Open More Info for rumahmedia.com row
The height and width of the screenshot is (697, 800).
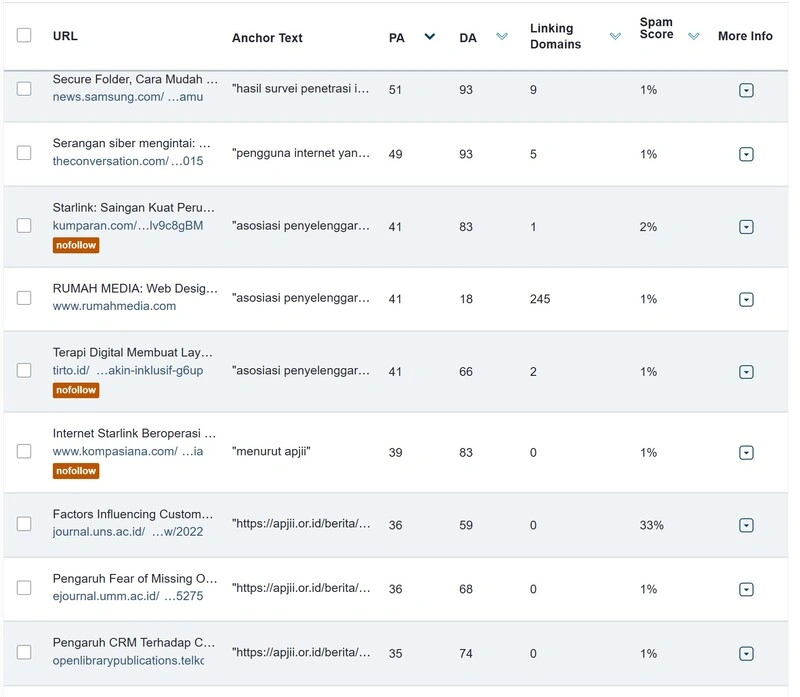(x=746, y=300)
